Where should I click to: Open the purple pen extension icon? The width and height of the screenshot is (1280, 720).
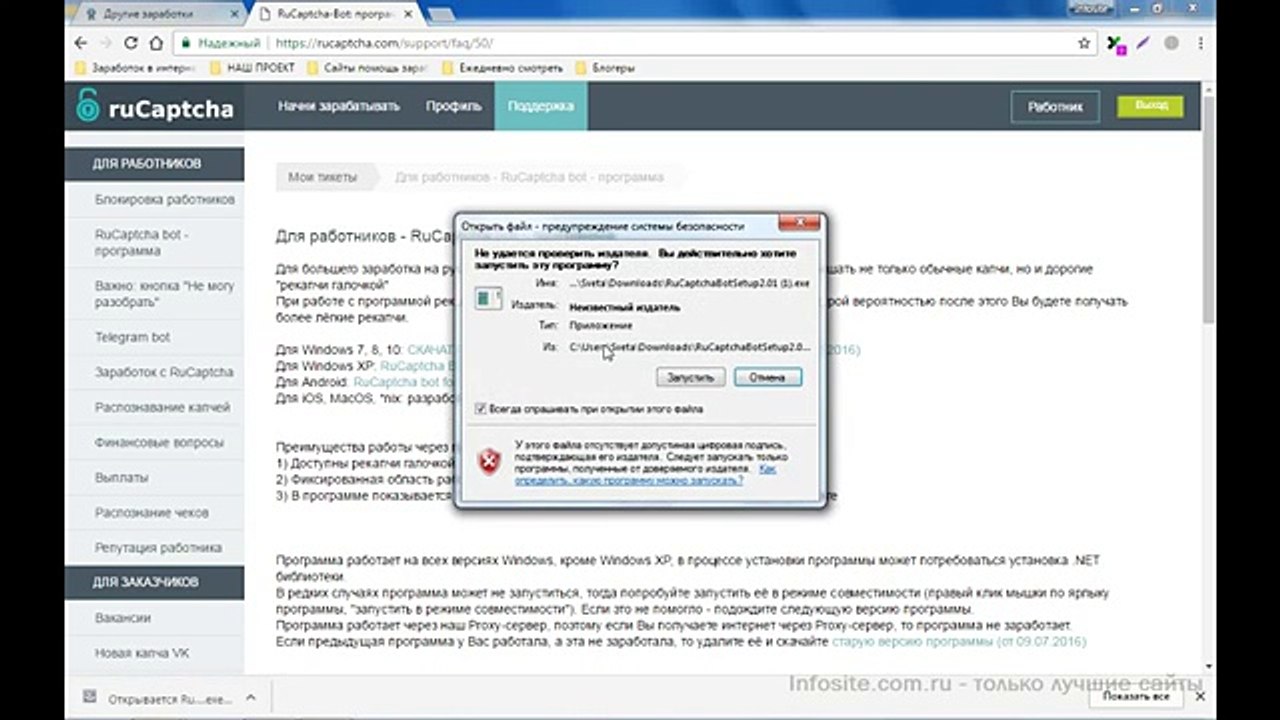point(1144,44)
